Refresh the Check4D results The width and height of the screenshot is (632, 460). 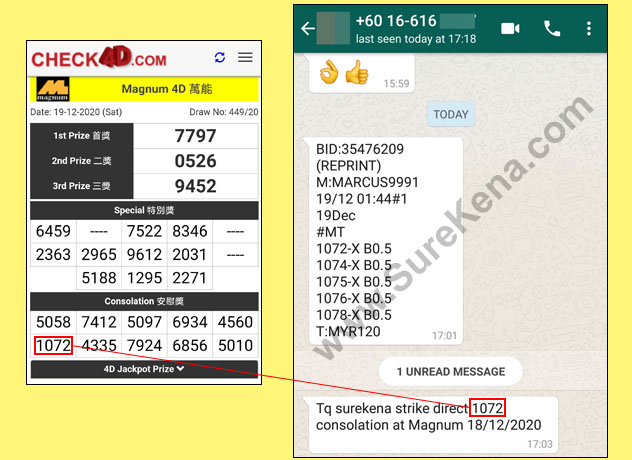[220, 57]
